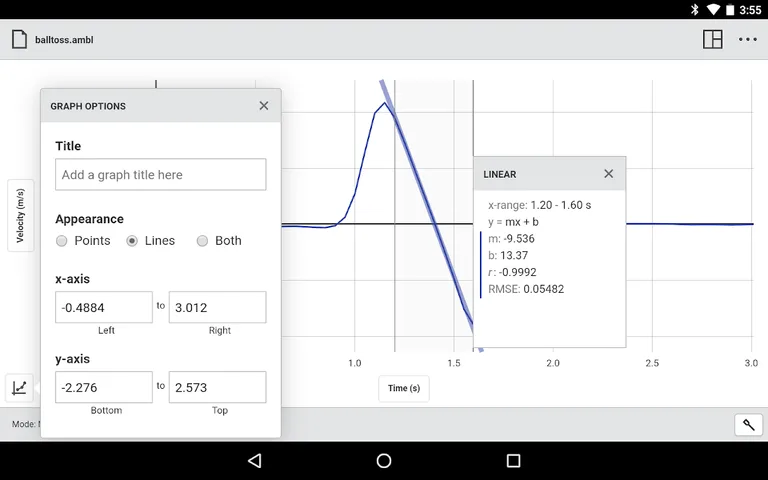Select the Both appearance radio button
This screenshot has height=480, width=768.
click(202, 241)
